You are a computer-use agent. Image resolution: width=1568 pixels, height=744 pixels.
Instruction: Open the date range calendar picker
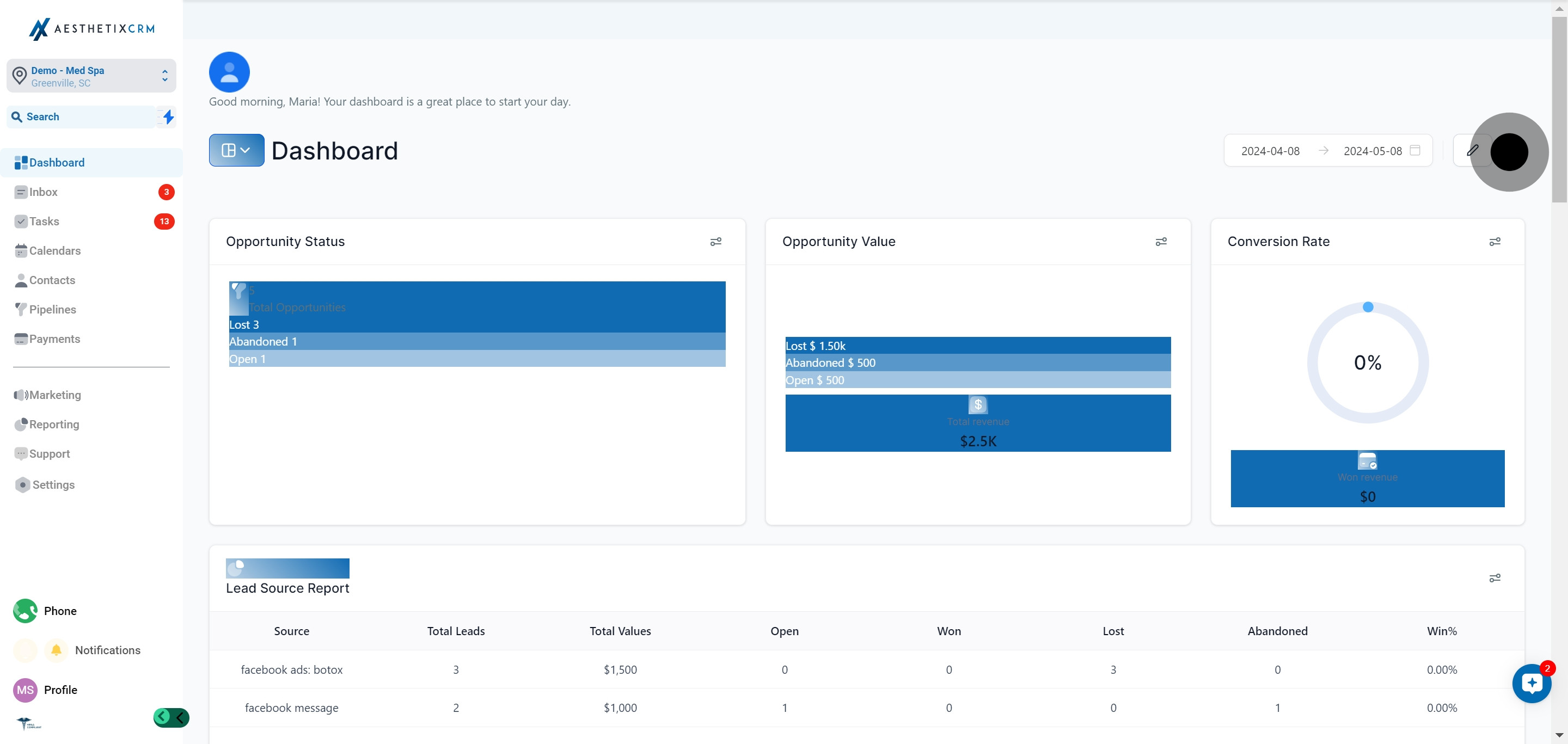1415,150
